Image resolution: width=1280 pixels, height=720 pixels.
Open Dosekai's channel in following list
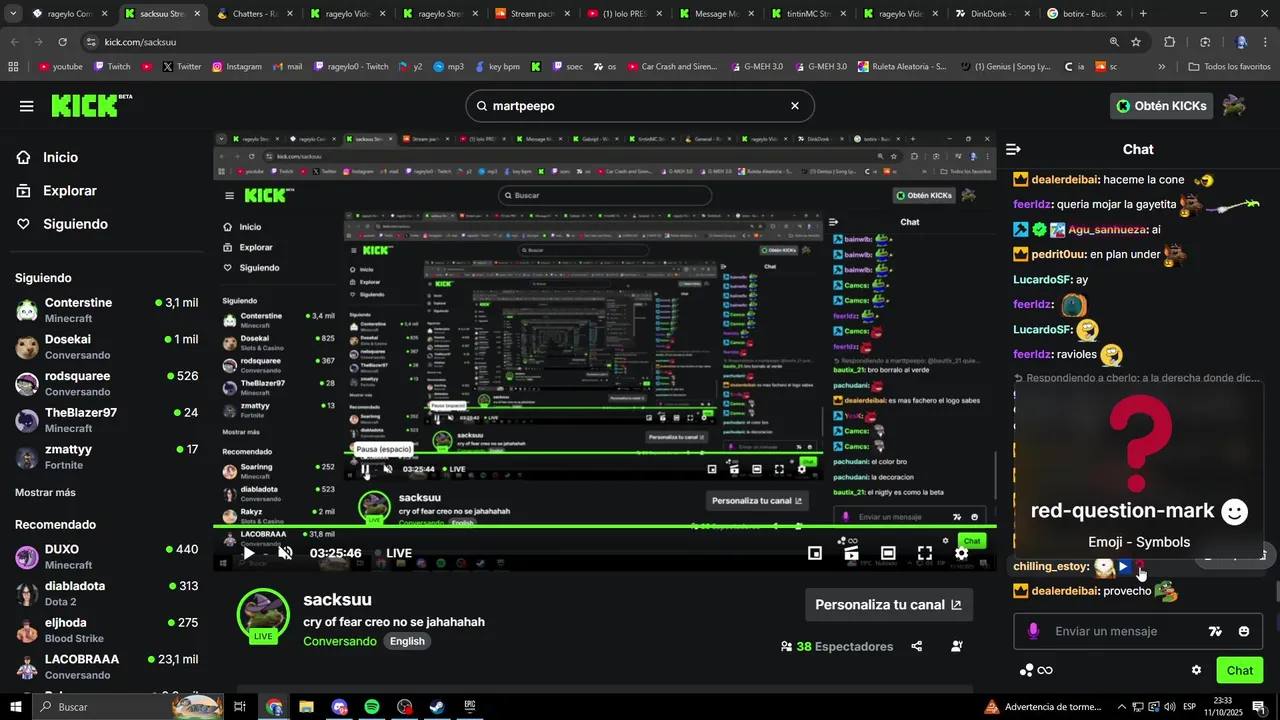(106, 347)
